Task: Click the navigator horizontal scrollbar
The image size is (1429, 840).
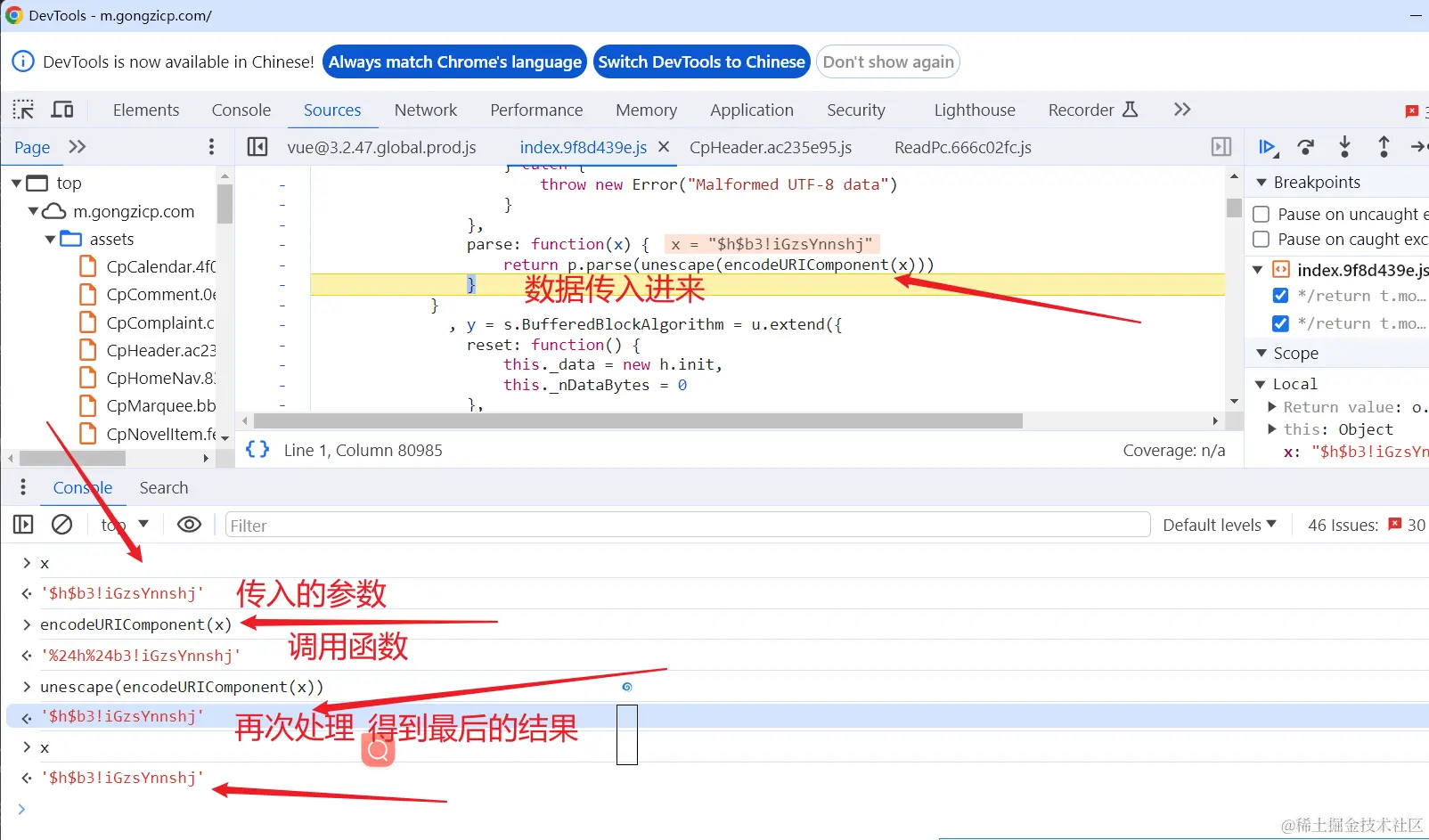Action: (72, 458)
